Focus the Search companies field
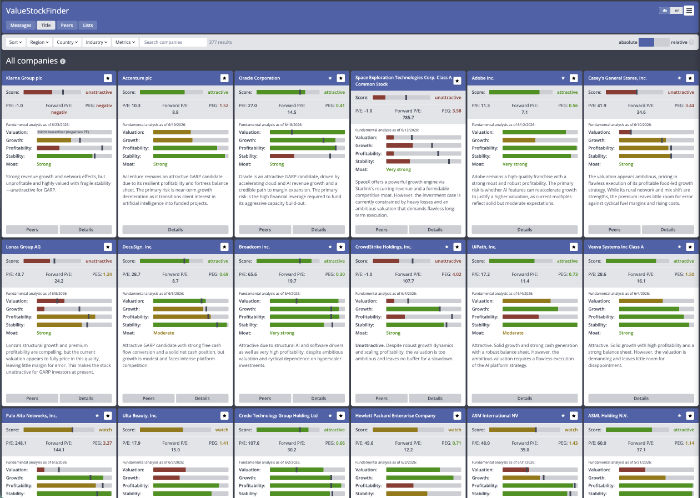Screen dimensions: 700x498 tap(173, 42)
